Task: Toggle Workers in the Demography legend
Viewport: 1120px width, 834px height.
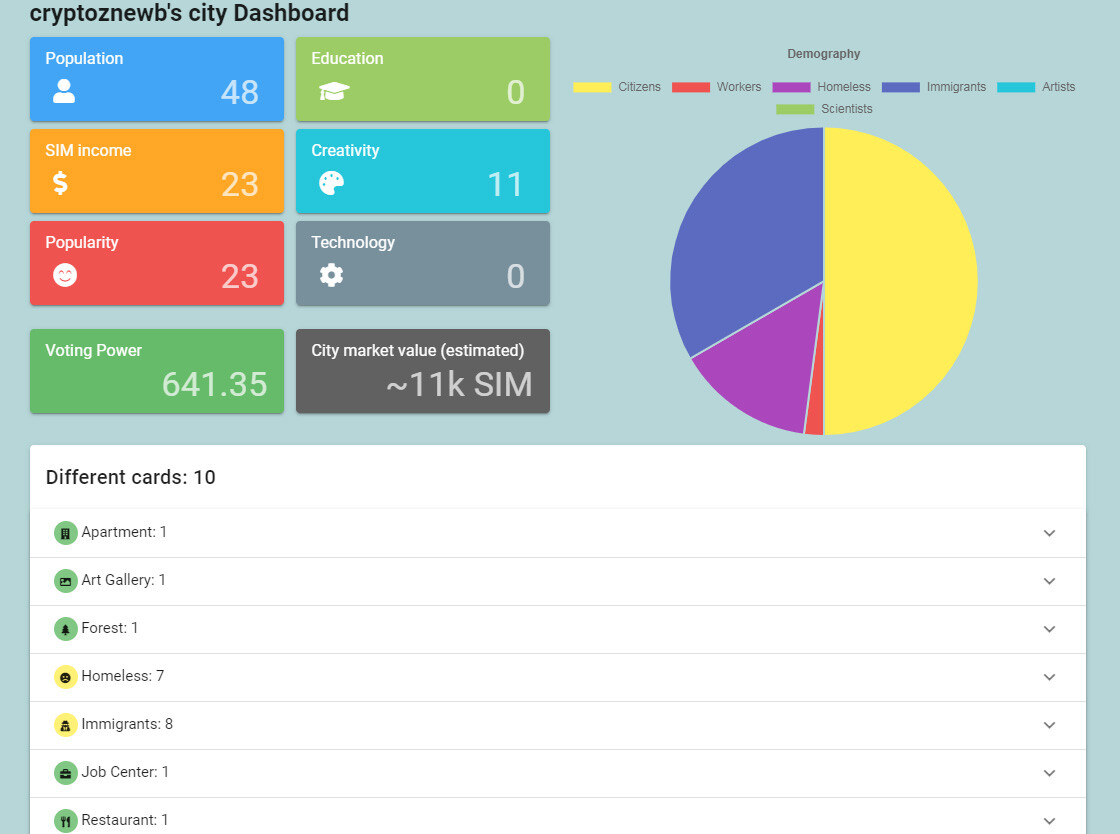Action: tap(716, 87)
